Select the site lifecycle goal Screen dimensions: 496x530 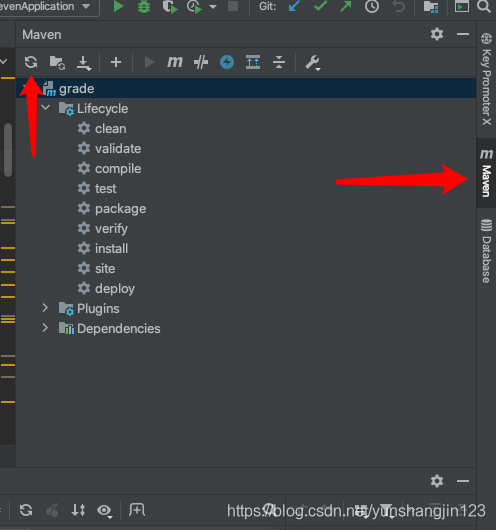[105, 269]
